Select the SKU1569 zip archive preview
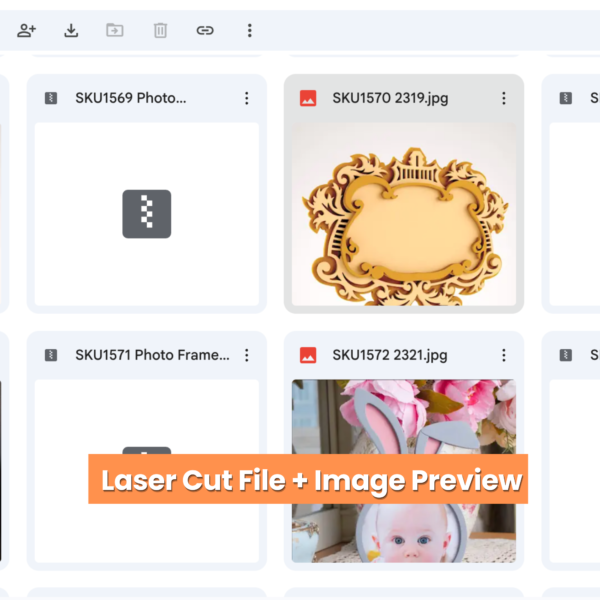600x600 pixels. (x=147, y=214)
